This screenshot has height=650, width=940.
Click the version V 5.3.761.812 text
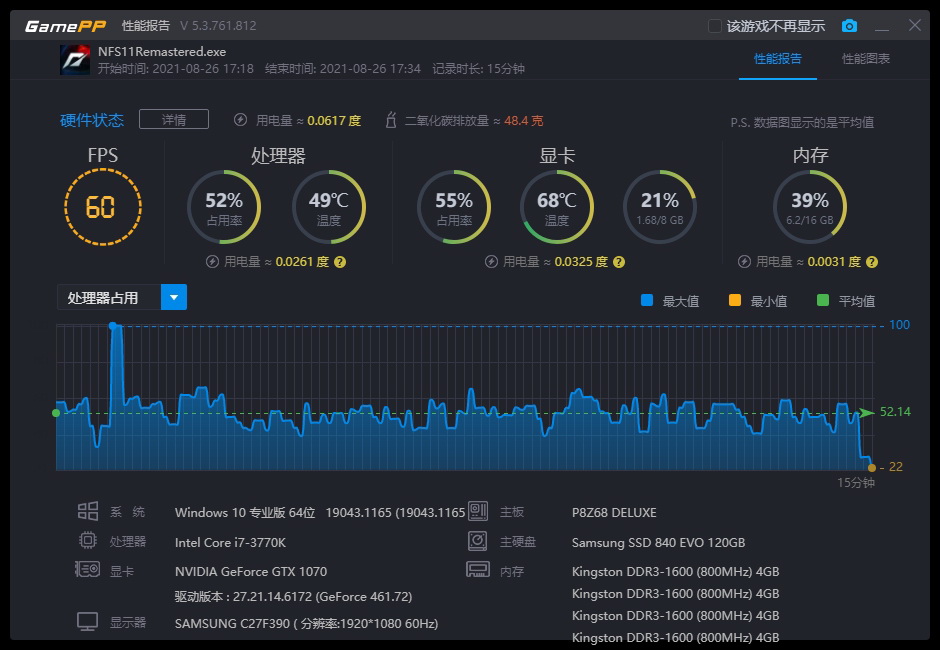click(x=218, y=26)
